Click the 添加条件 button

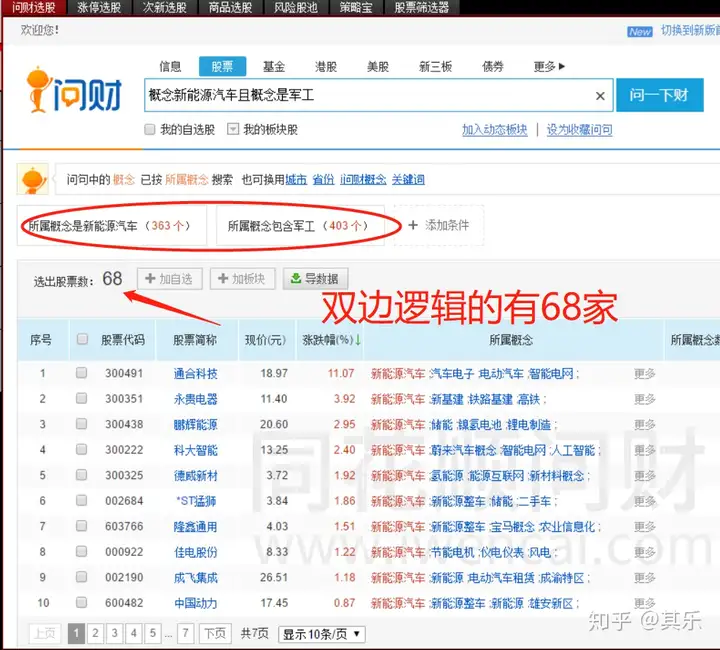pos(439,225)
